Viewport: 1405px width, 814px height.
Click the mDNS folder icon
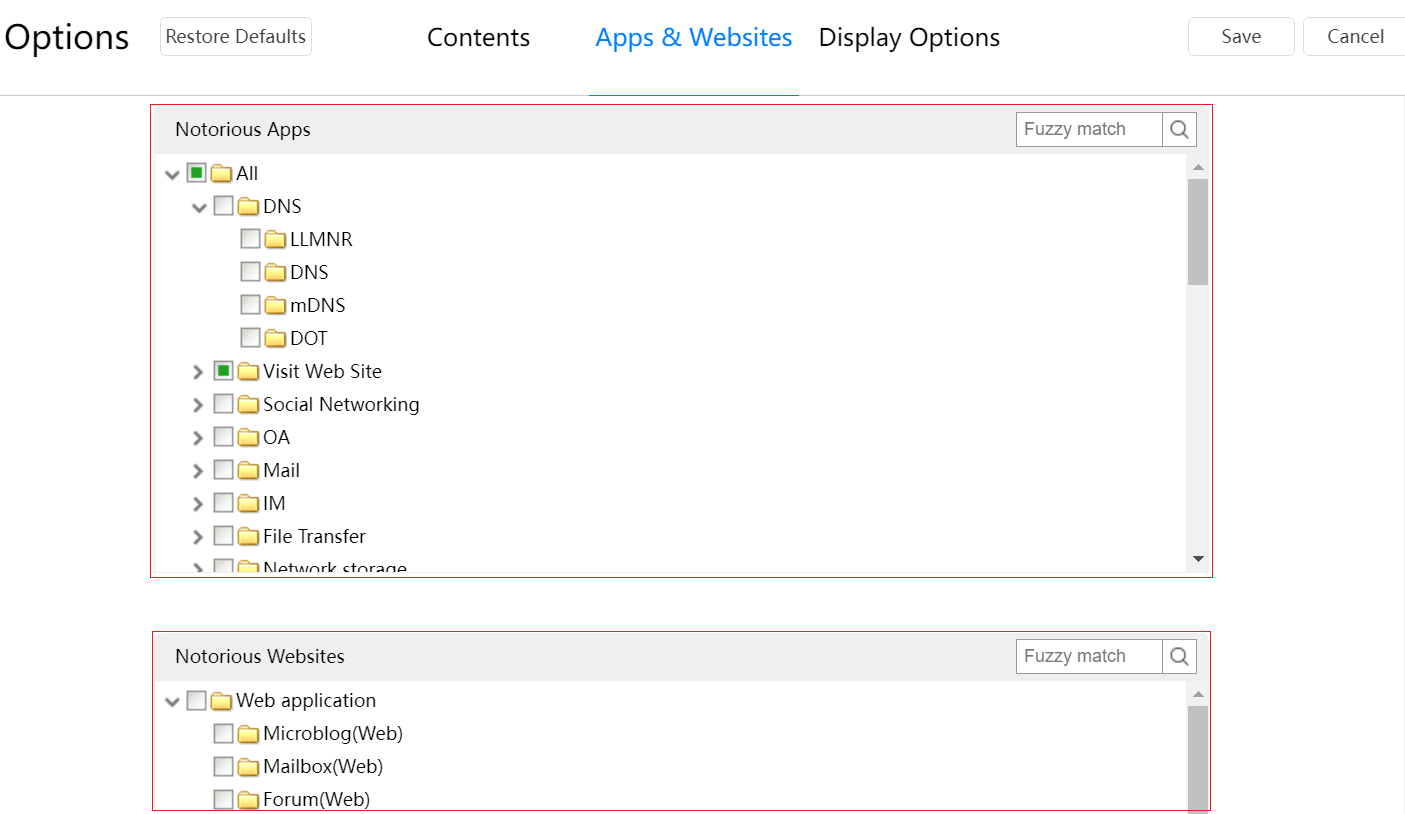[x=275, y=306]
